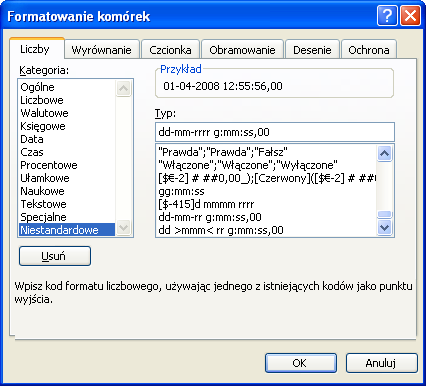The image size is (426, 386).
Task: Select the "Prawda";"Prawda";"Fałsz" format
Action: (x=267, y=152)
